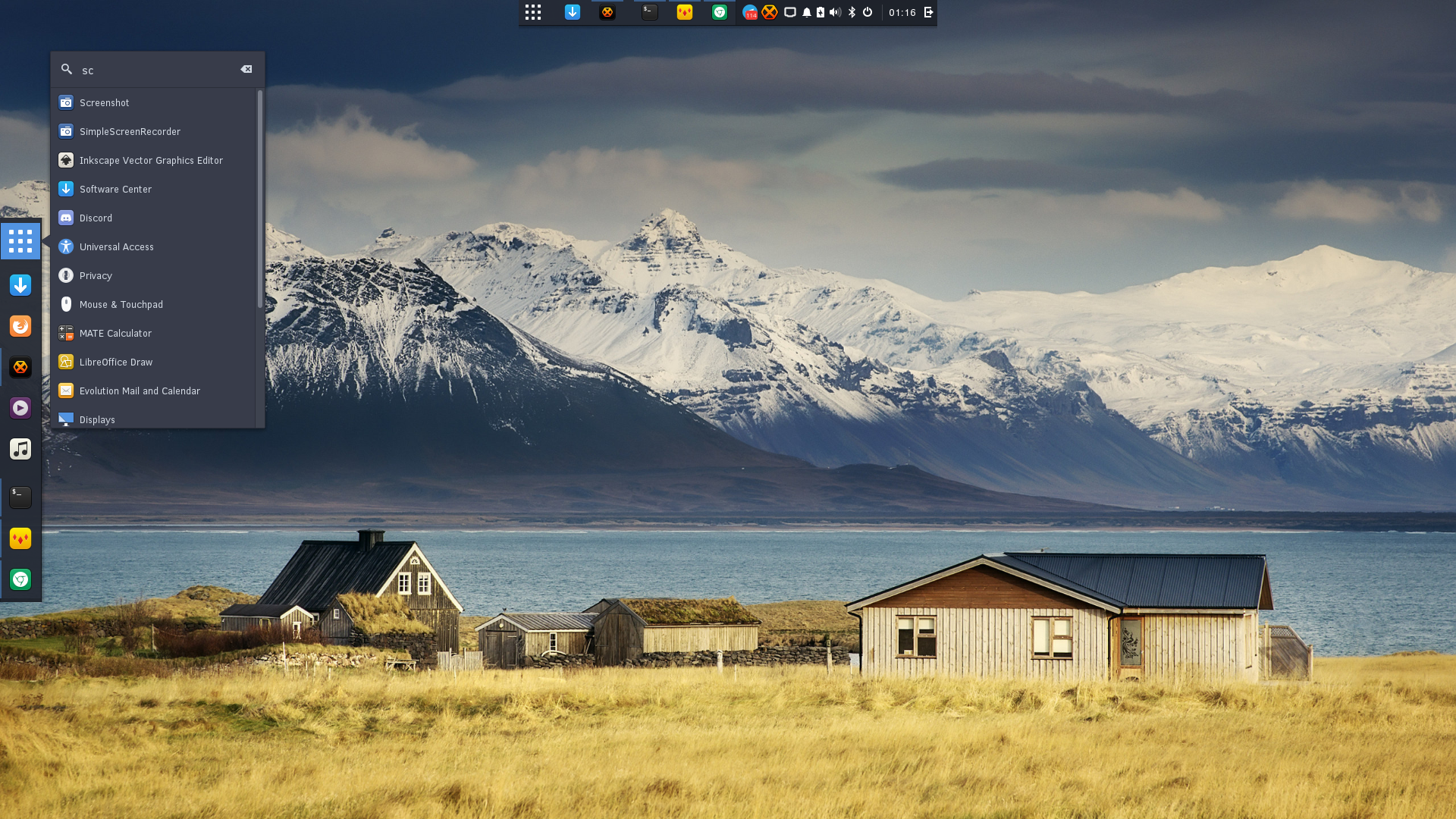Click the app grid icon in top panel

pos(533,12)
